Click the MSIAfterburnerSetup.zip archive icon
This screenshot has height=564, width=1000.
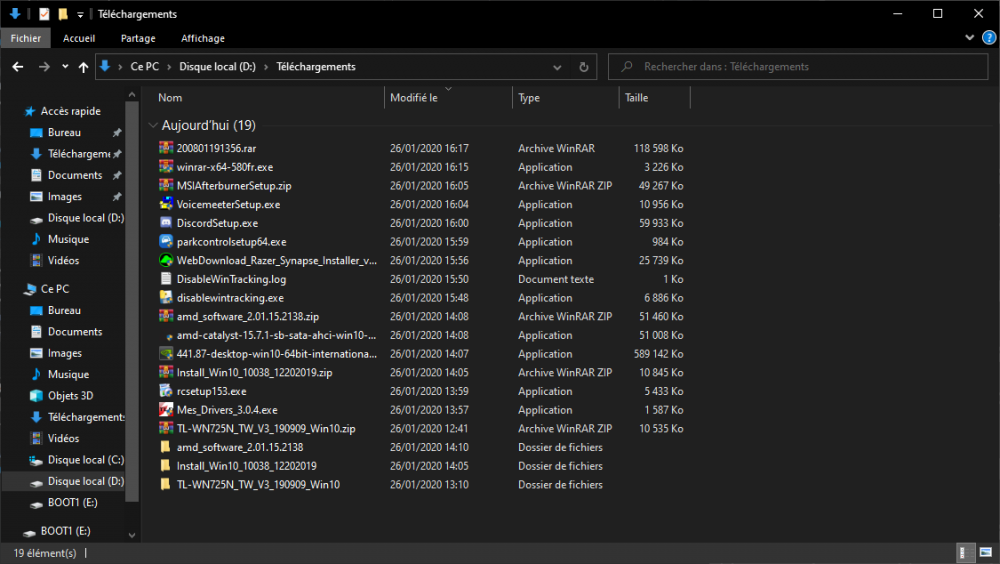167,186
